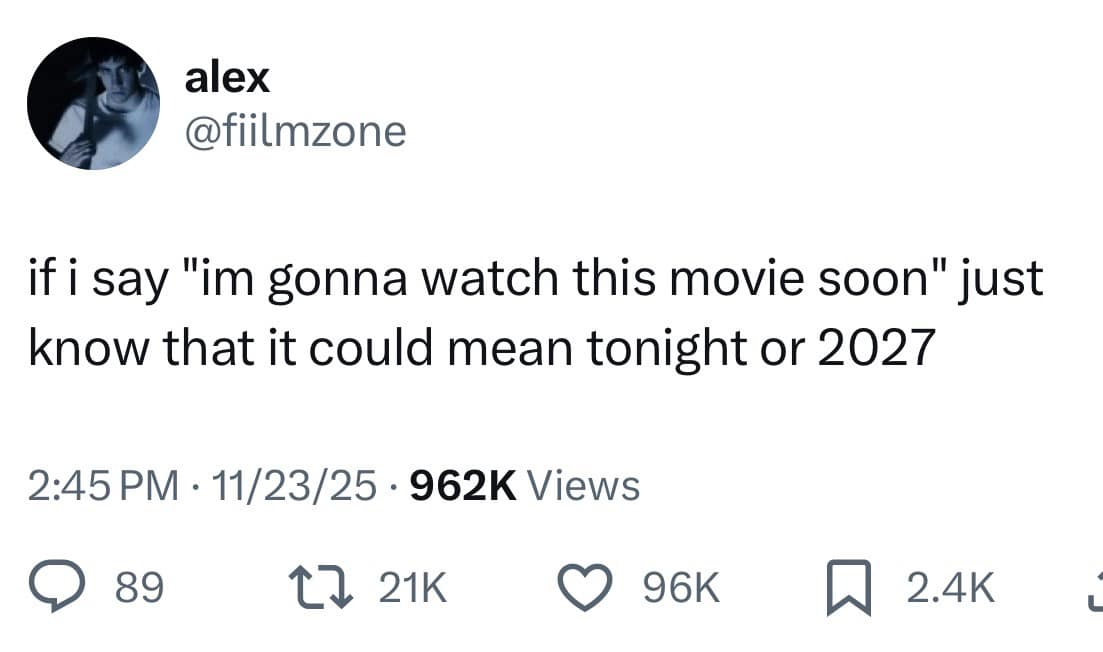Bookmark the tweet with the bookmark icon
Screen dimensions: 1103x652
(849, 588)
